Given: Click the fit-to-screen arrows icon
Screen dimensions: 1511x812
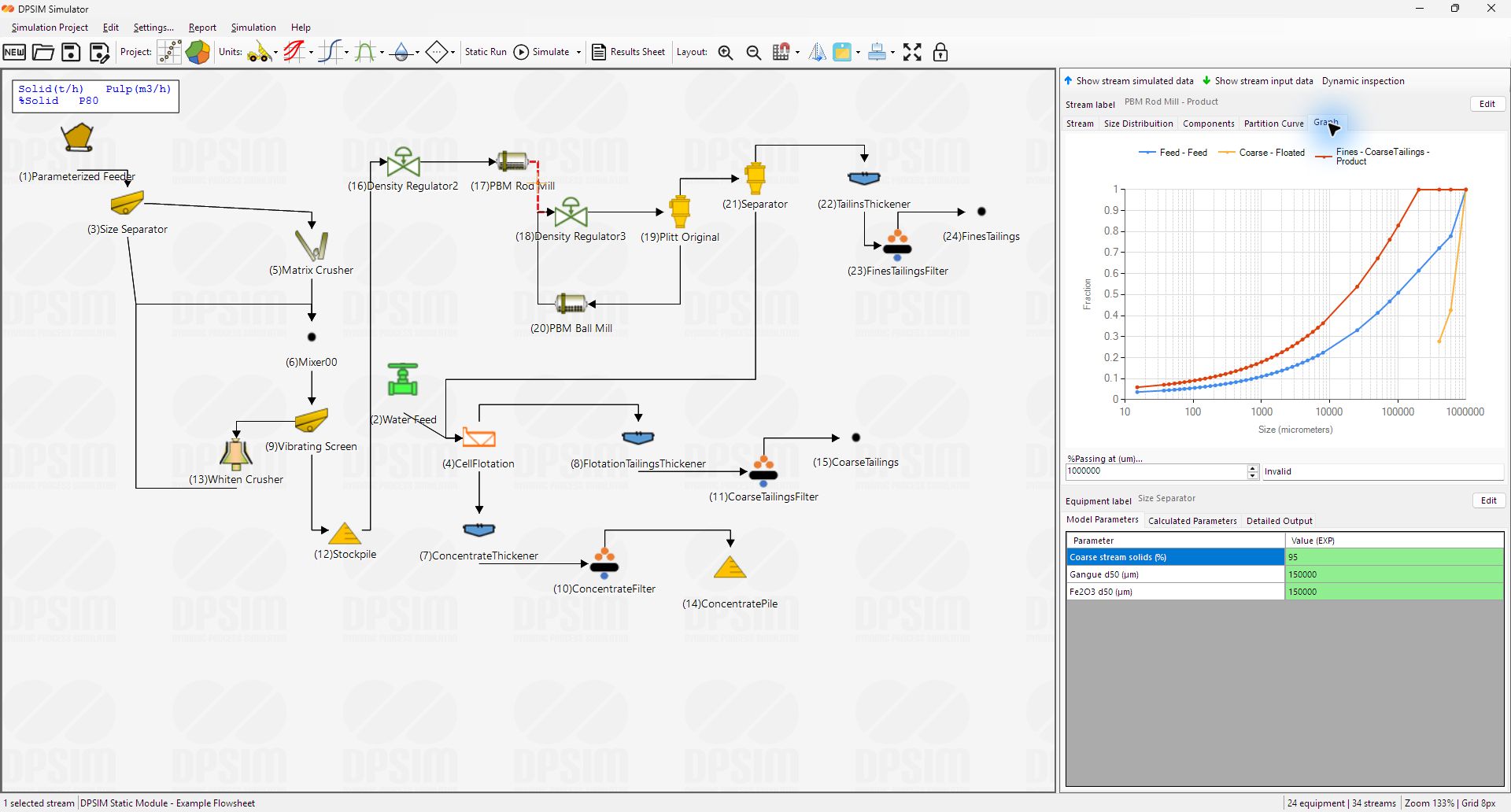Looking at the screenshot, I should click(x=912, y=52).
